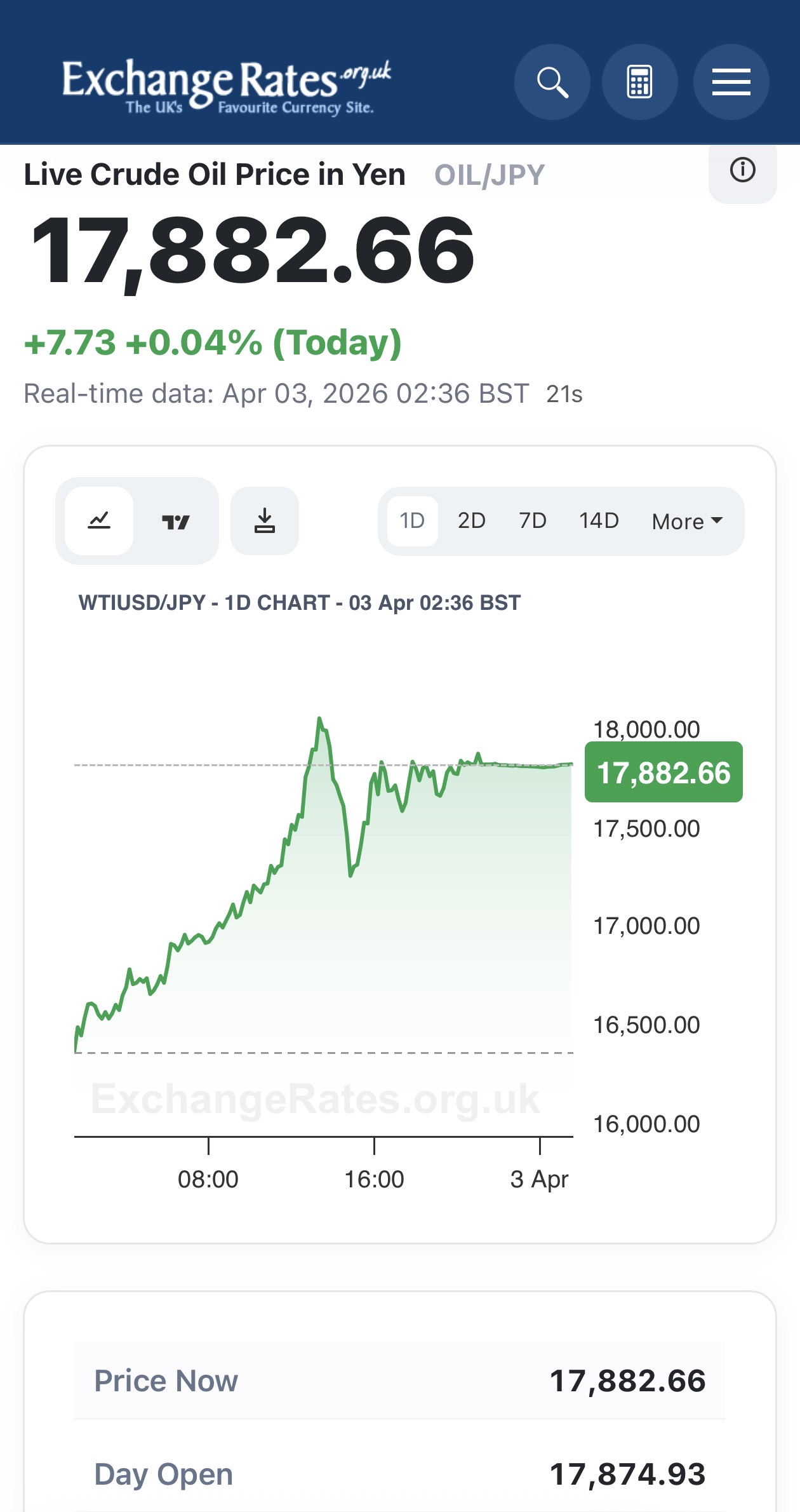The image size is (800, 1512).
Task: Open the search magnifier icon
Action: click(x=552, y=82)
